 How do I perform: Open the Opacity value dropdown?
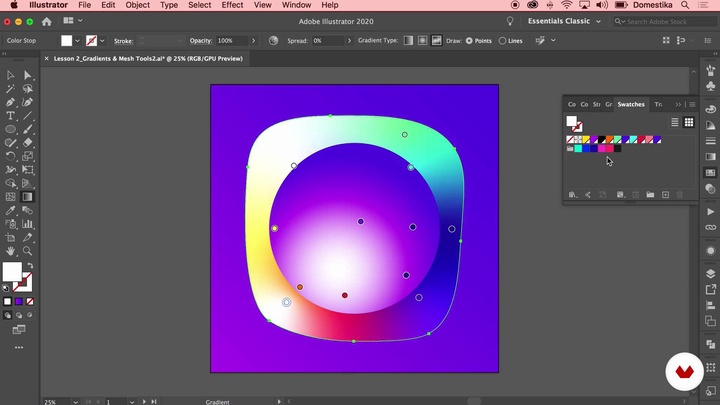(x=254, y=41)
